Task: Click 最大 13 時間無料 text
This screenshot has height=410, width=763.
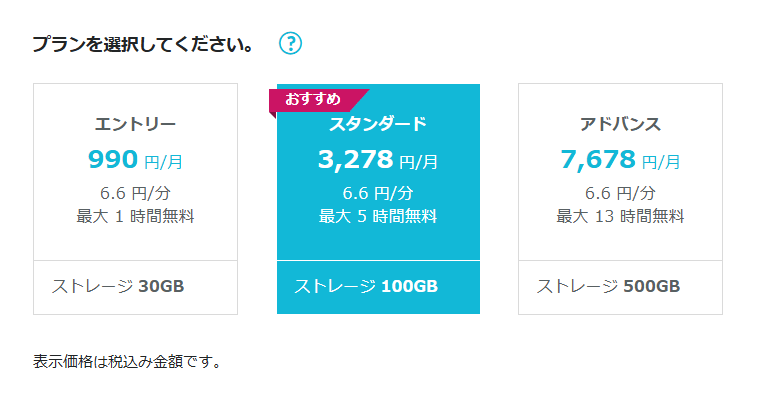Action: coord(620,216)
